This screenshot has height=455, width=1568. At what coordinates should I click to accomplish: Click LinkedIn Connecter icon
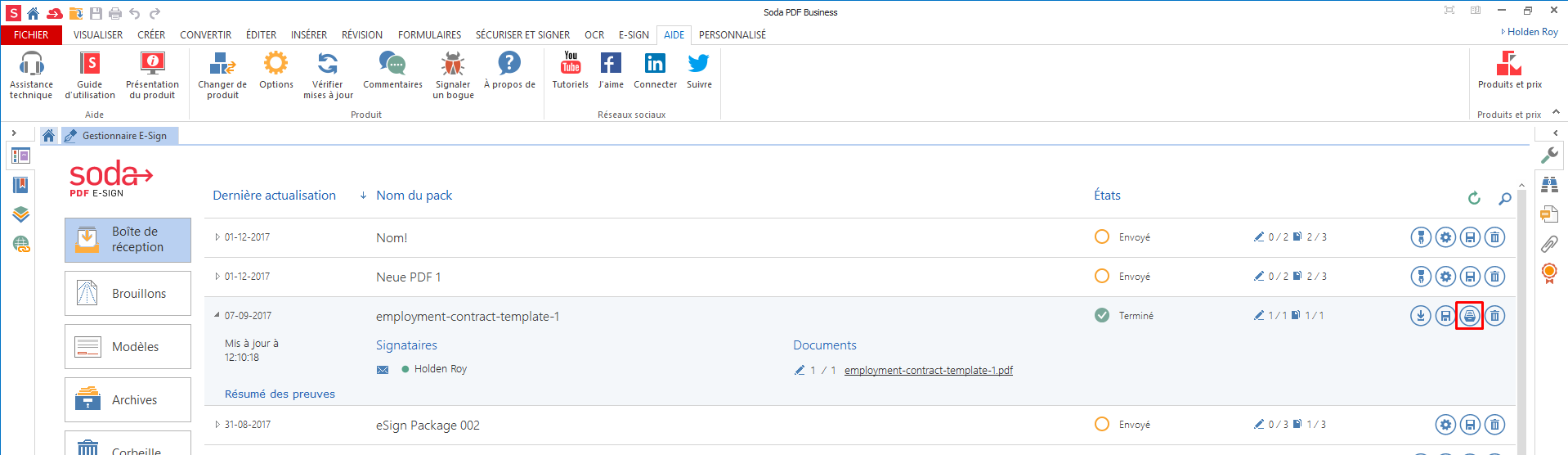(x=655, y=63)
